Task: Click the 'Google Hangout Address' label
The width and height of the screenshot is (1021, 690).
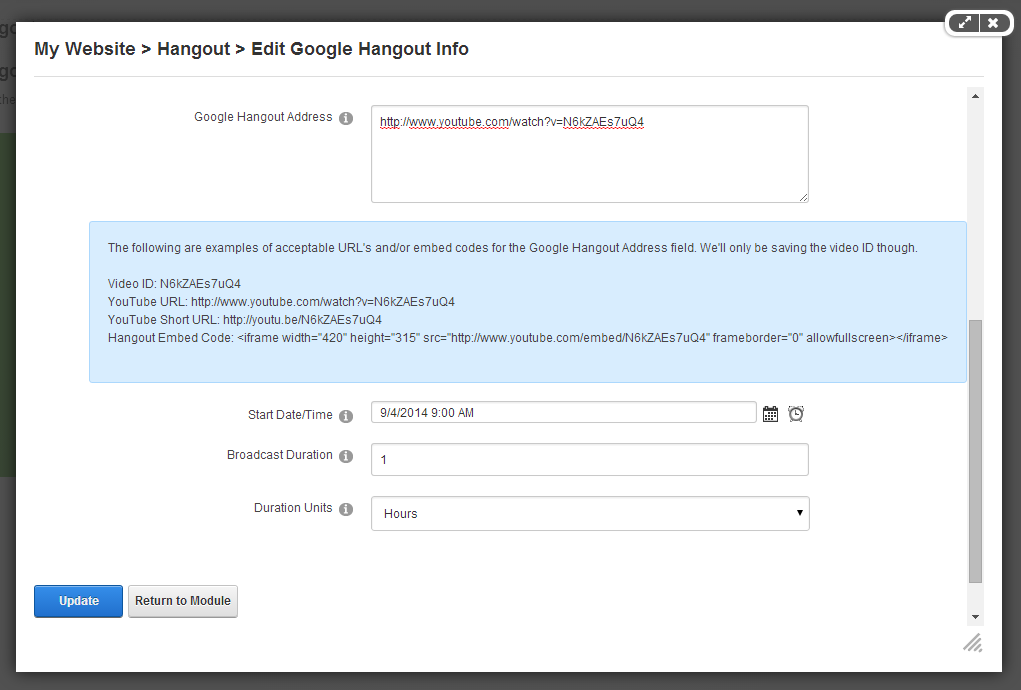Action: (x=263, y=117)
